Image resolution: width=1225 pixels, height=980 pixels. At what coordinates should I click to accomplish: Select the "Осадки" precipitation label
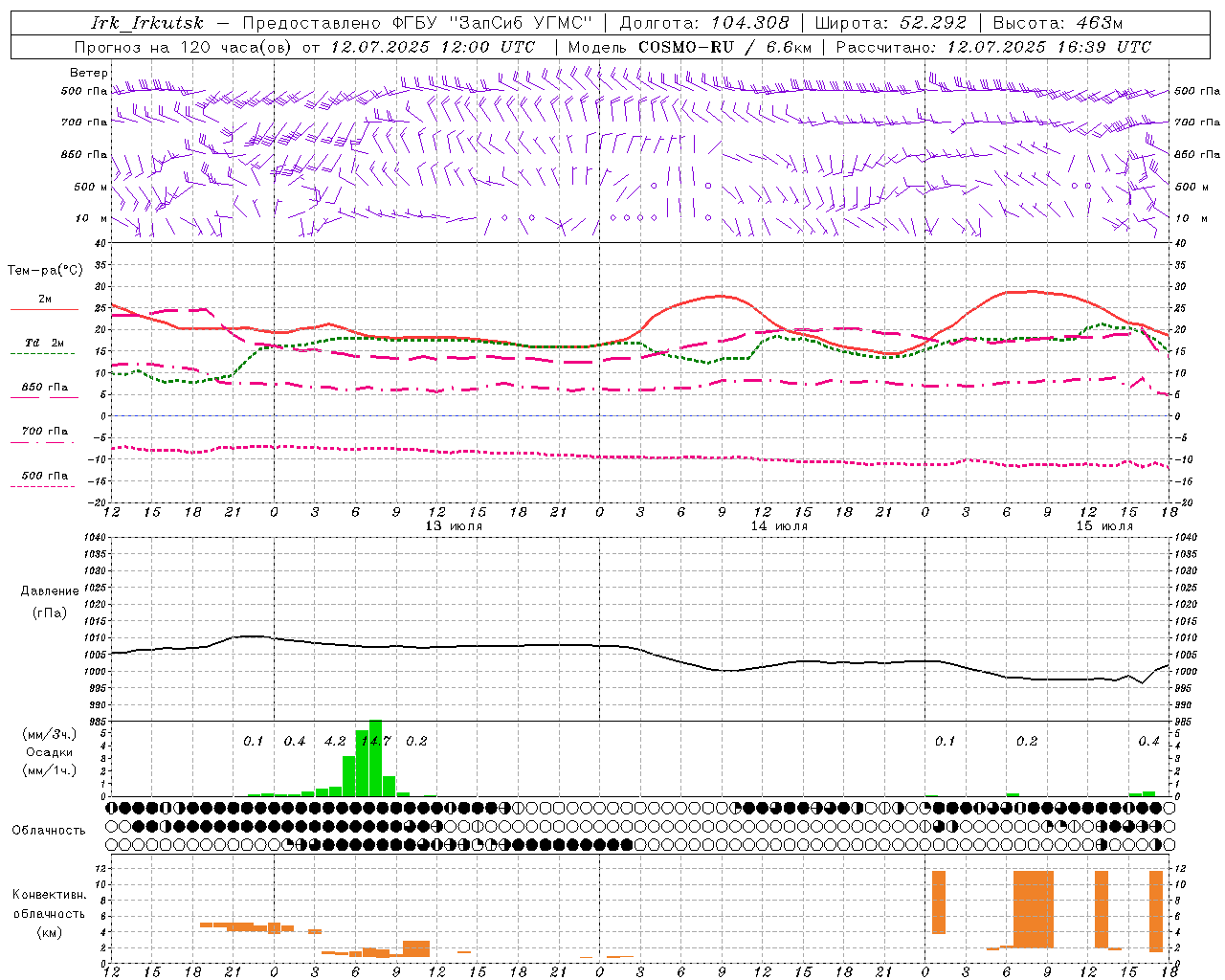click(49, 752)
